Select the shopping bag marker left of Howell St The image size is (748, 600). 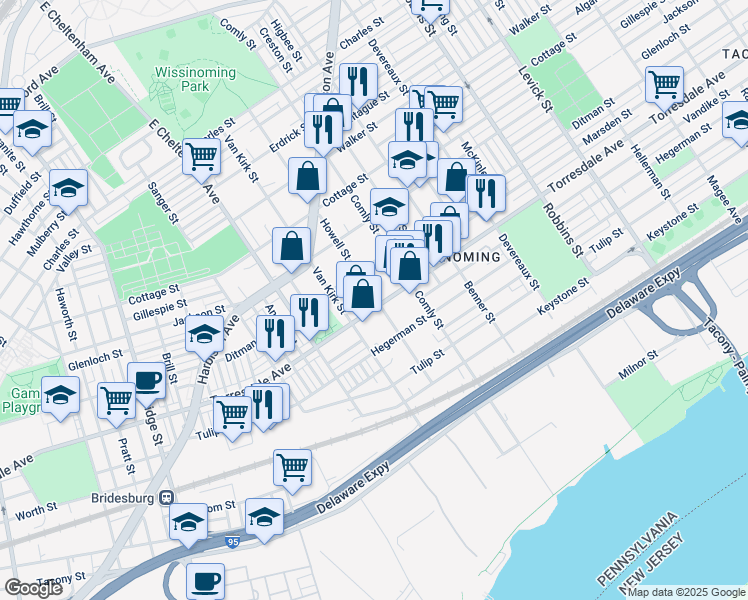(x=291, y=247)
